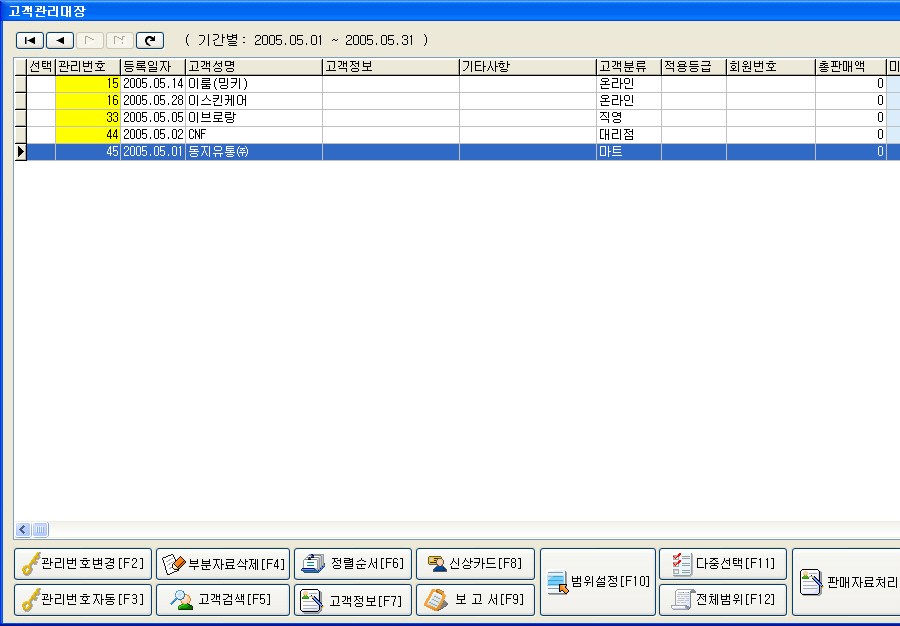The height and width of the screenshot is (626, 900).
Task: Open 보고서[F9] report
Action: point(475,600)
